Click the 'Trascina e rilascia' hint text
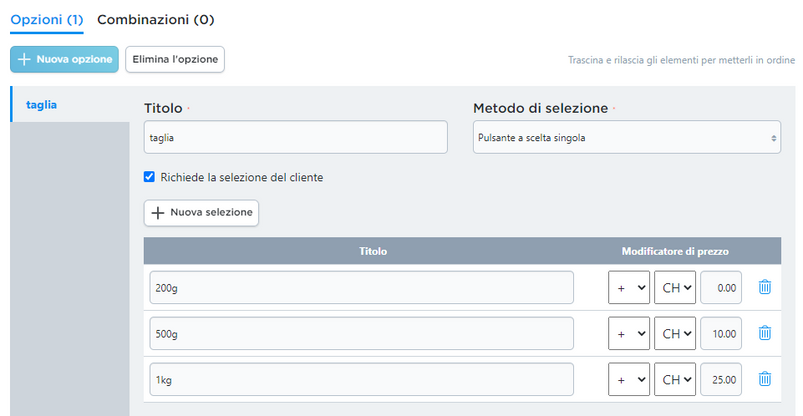 pos(681,60)
